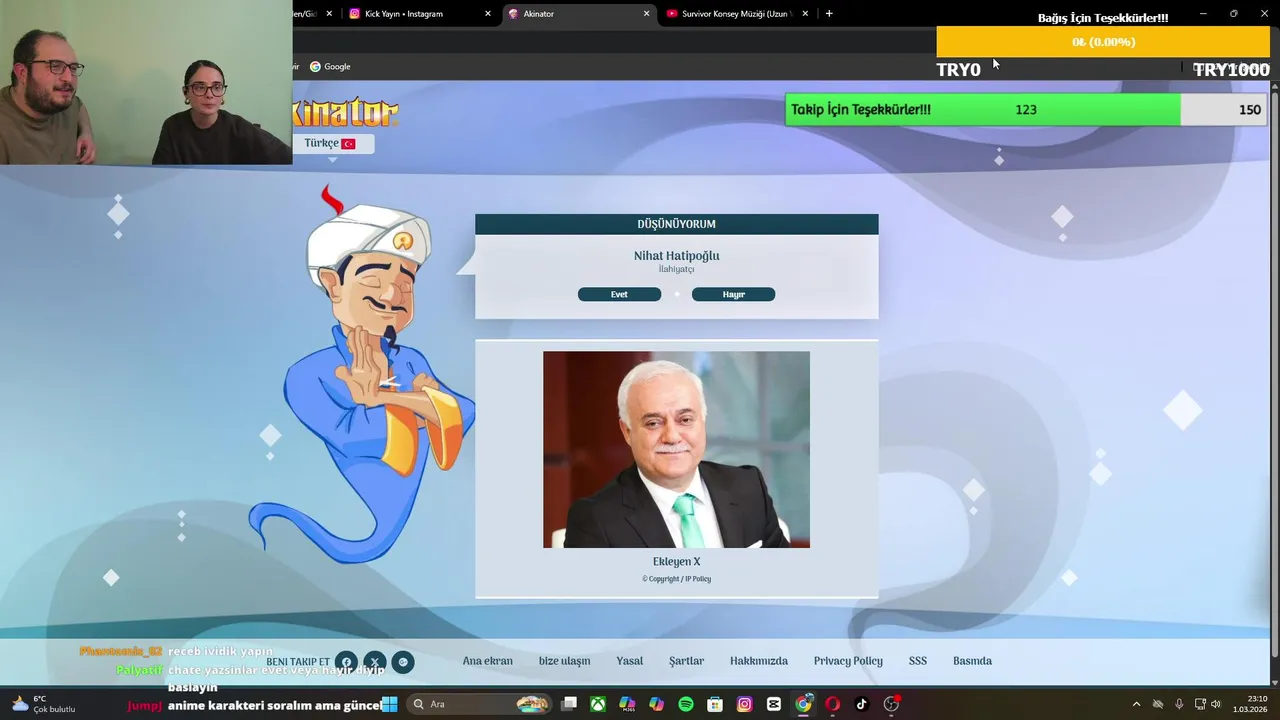
Task: Click the taskbar search box Ara
Action: [x=480, y=704]
